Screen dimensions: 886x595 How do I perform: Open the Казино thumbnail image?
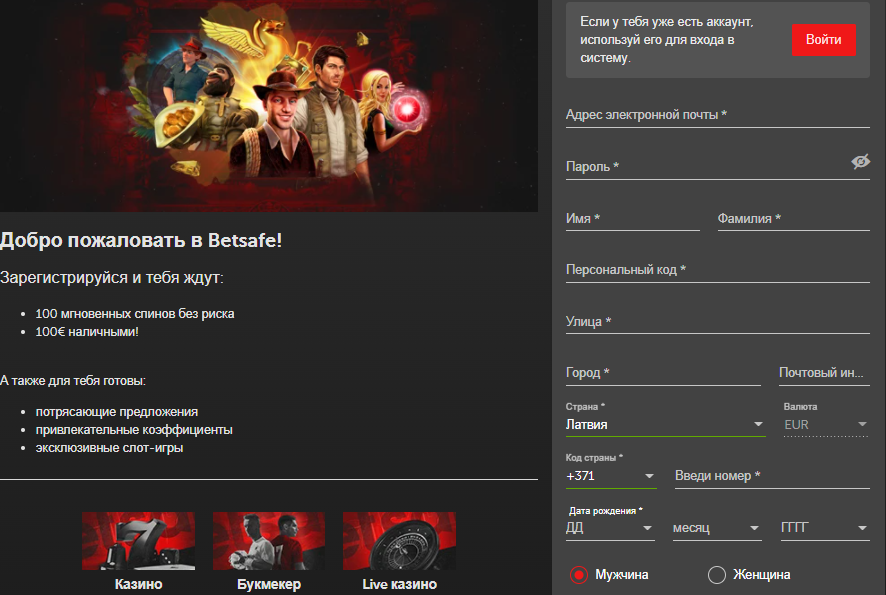(x=138, y=541)
